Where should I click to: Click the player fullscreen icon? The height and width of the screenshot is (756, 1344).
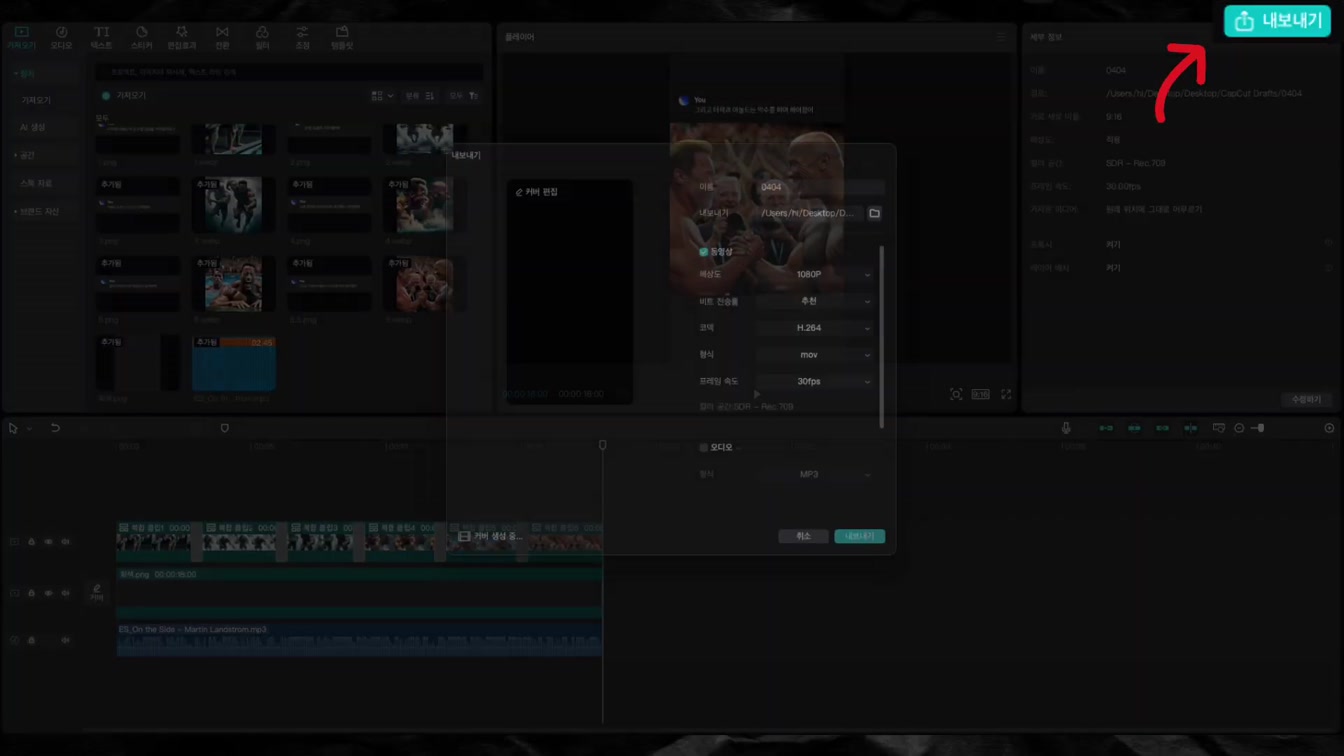pos(1006,394)
